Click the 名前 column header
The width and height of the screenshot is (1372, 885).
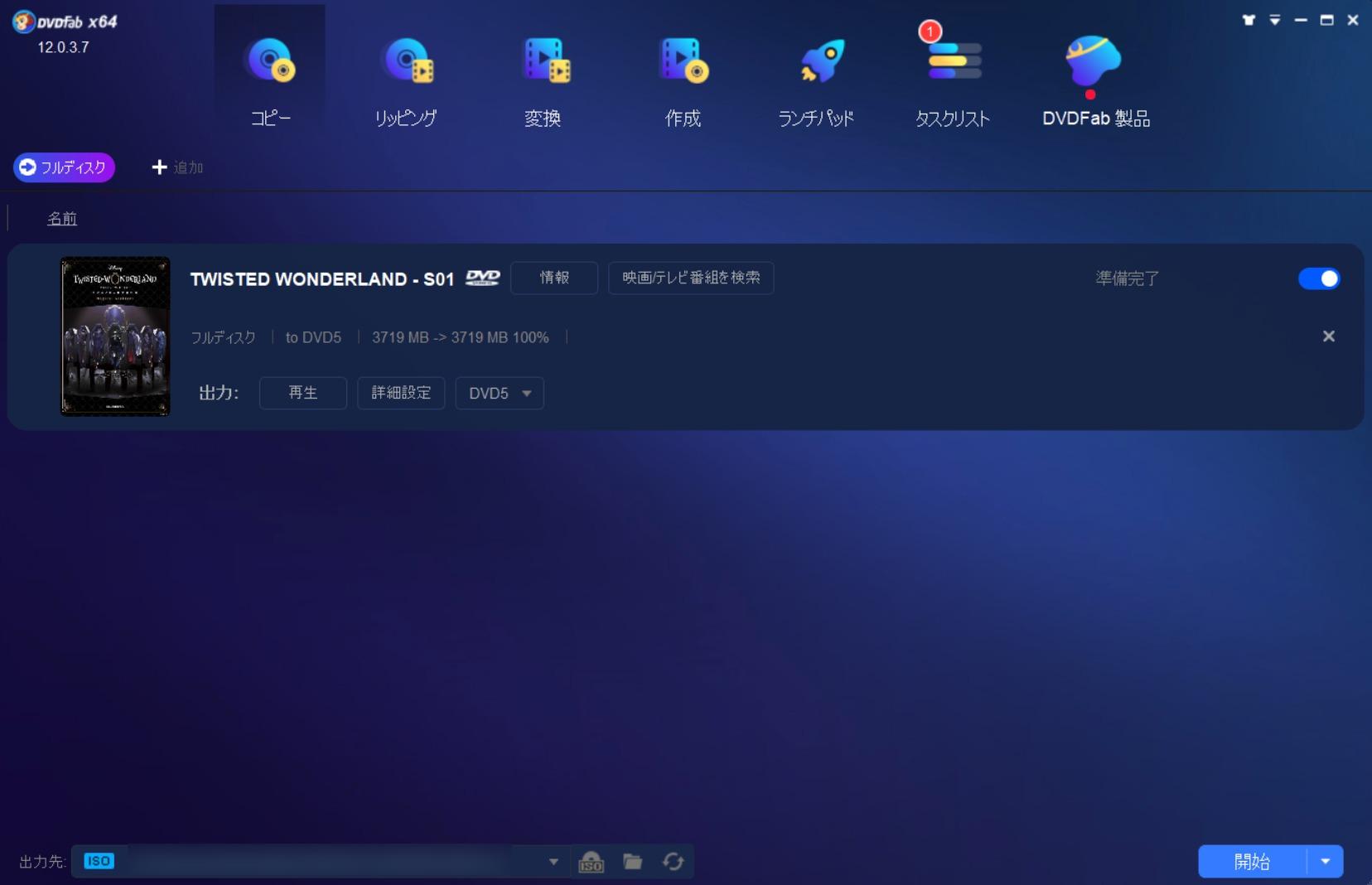[61, 218]
